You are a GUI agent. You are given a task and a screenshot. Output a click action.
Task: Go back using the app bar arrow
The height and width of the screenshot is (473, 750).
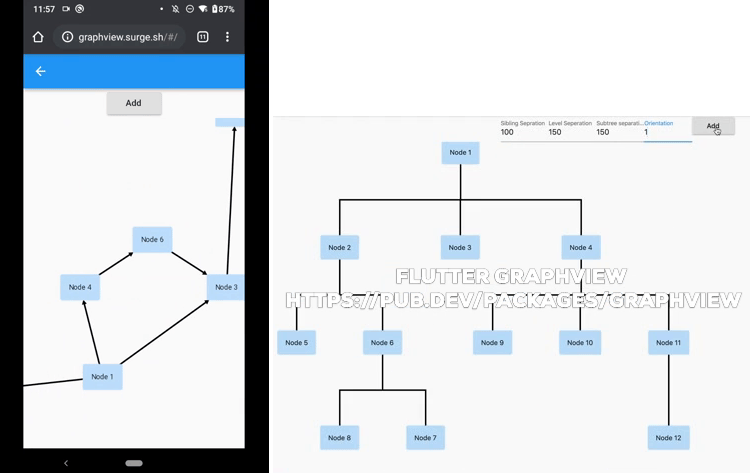[x=41, y=71]
